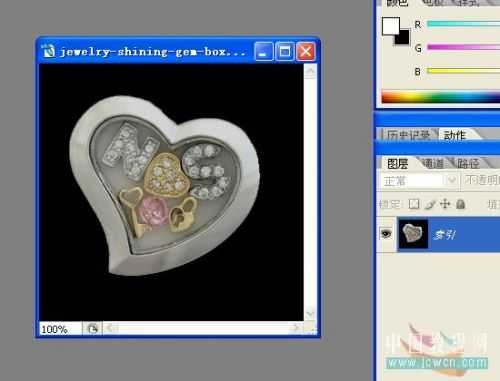Switch to the 图层 layers tab
500x381 pixels.
coord(397,164)
